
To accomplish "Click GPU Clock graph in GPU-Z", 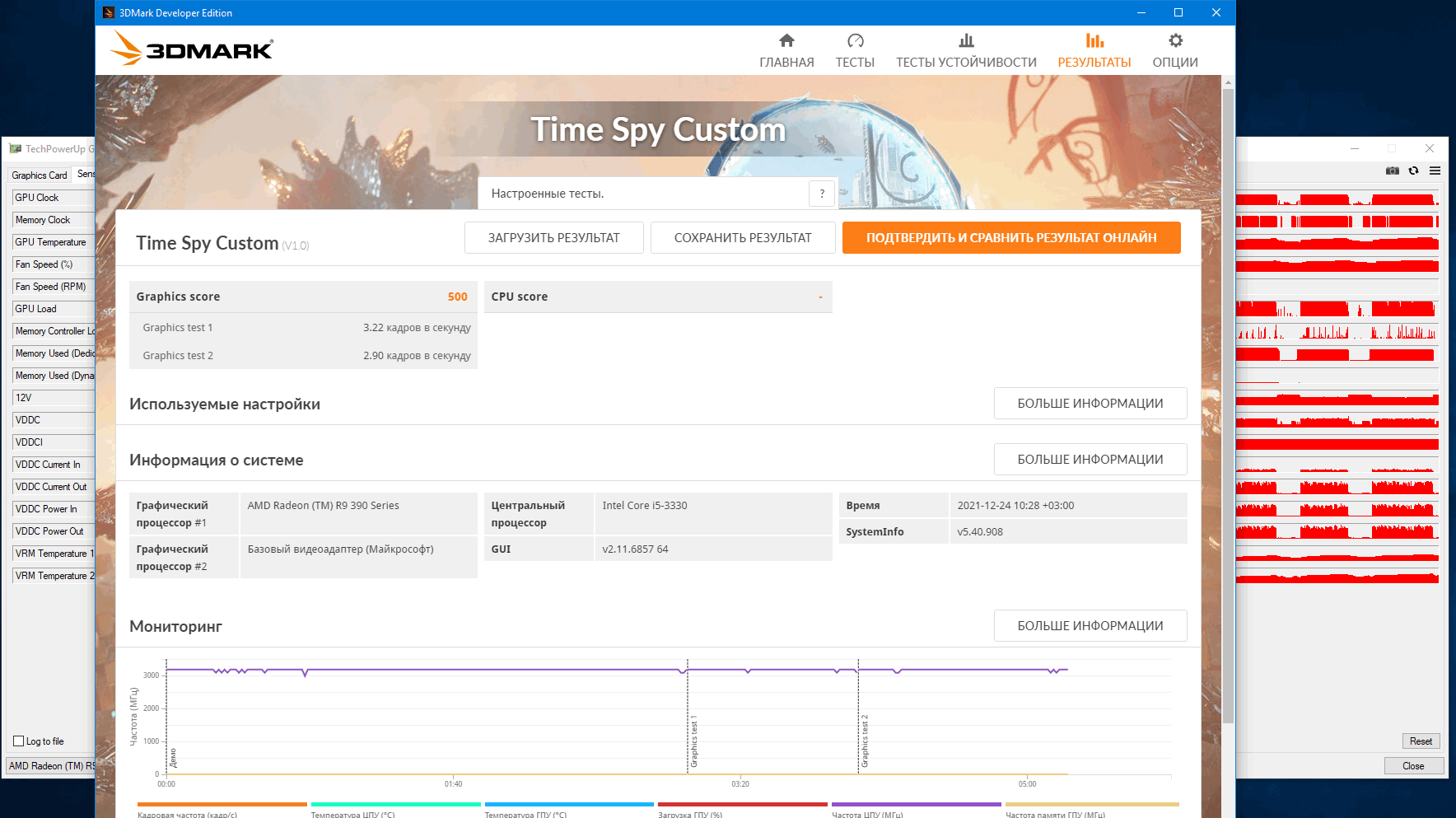I will [1337, 198].
